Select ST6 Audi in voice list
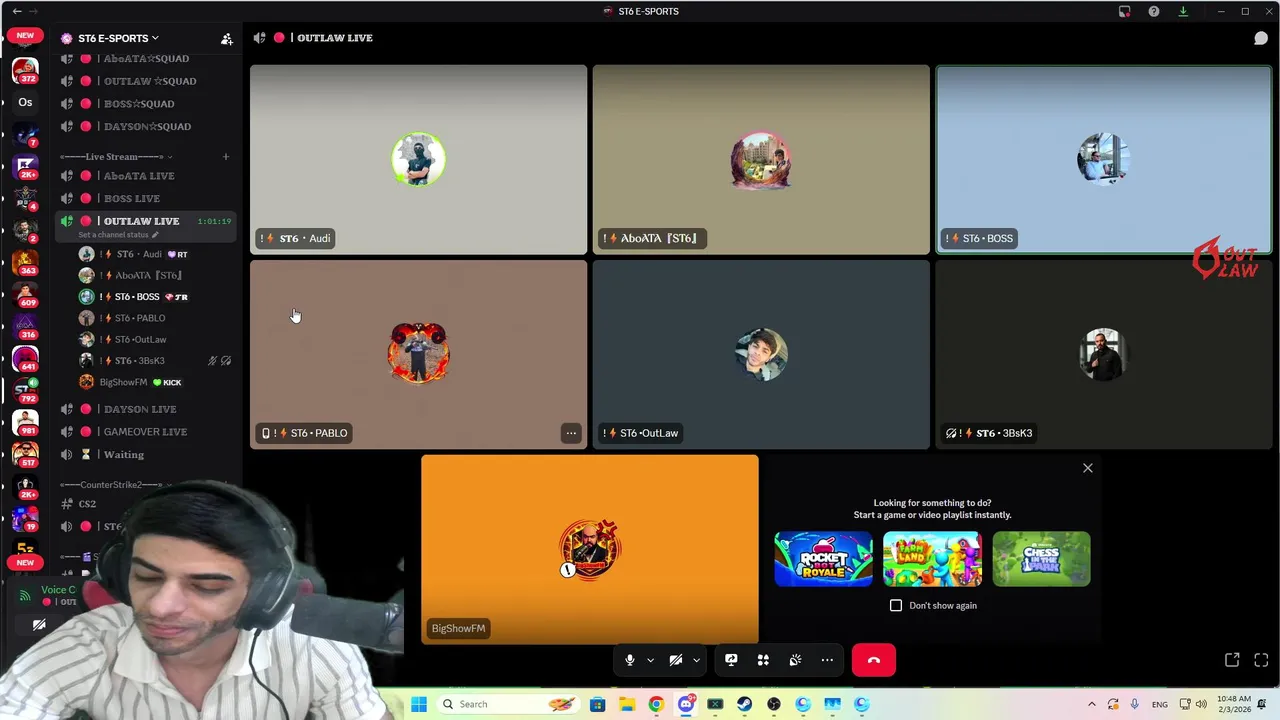 click(x=155, y=254)
